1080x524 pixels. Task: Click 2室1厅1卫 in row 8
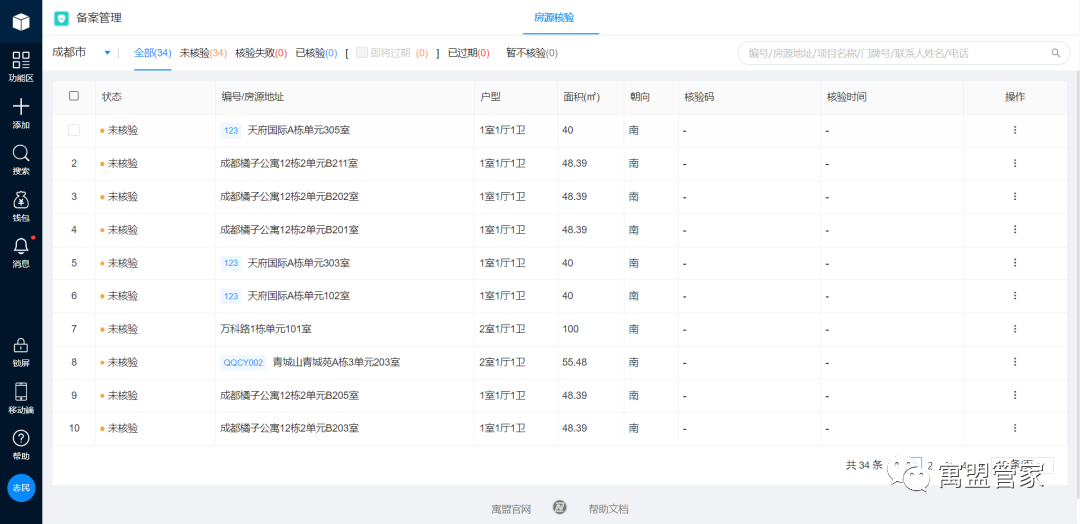(503, 362)
